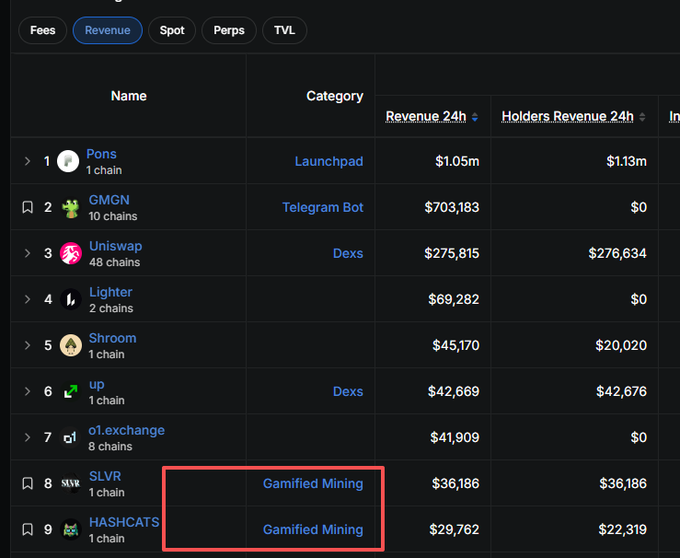The image size is (680, 558).
Task: Click the "8 chains" text under o1.exchange
Action: (x=110, y=447)
